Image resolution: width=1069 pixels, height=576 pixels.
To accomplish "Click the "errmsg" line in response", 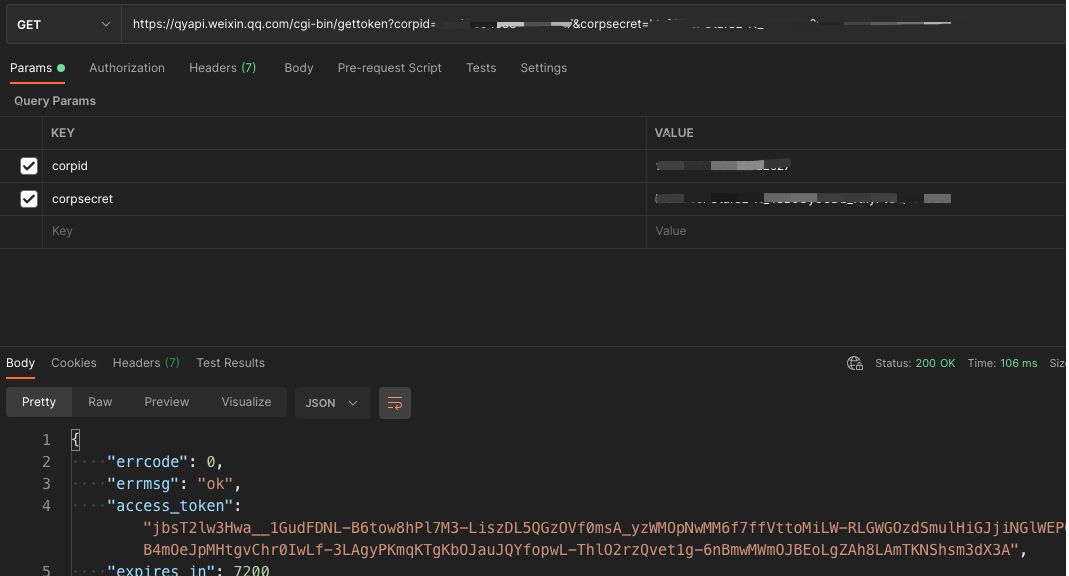I will coord(174,484).
